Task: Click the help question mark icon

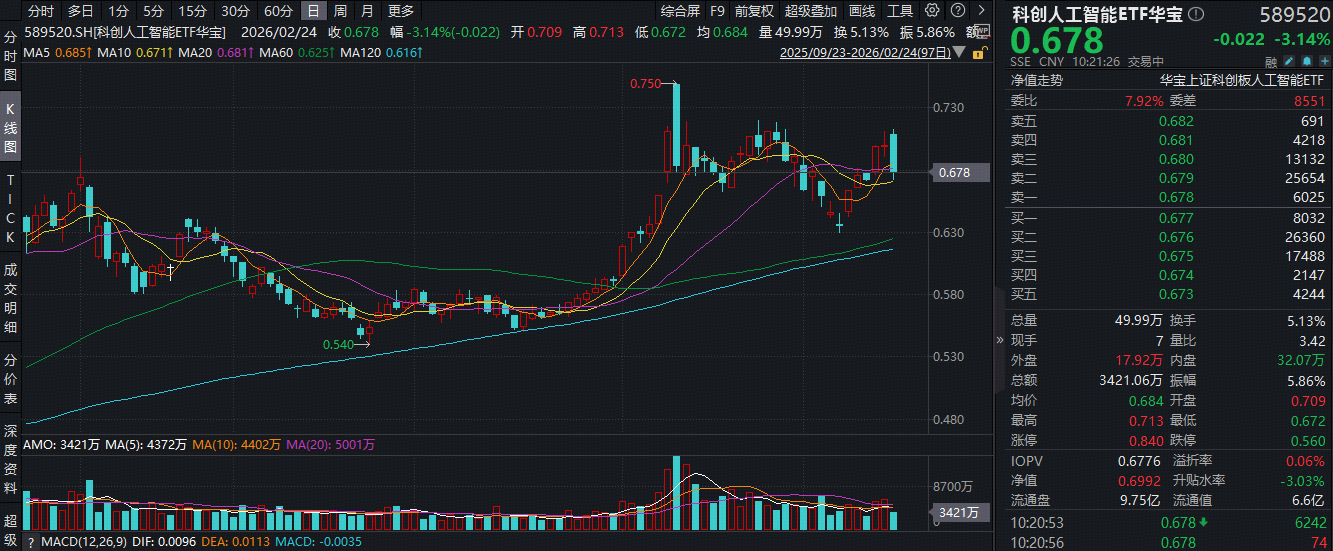Action: (x=956, y=11)
